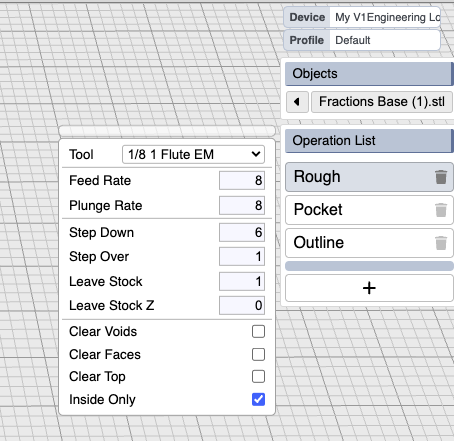
Task: Add a new operation with plus button
Action: 369,288
